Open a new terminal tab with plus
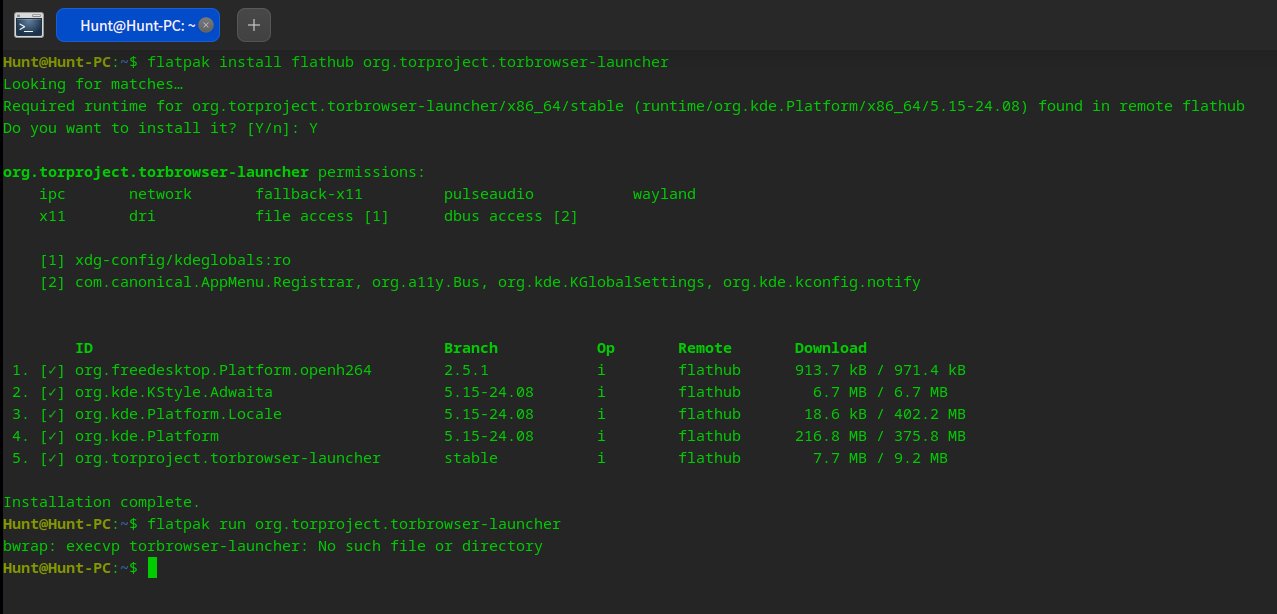Image resolution: width=1277 pixels, height=614 pixels. click(x=254, y=24)
